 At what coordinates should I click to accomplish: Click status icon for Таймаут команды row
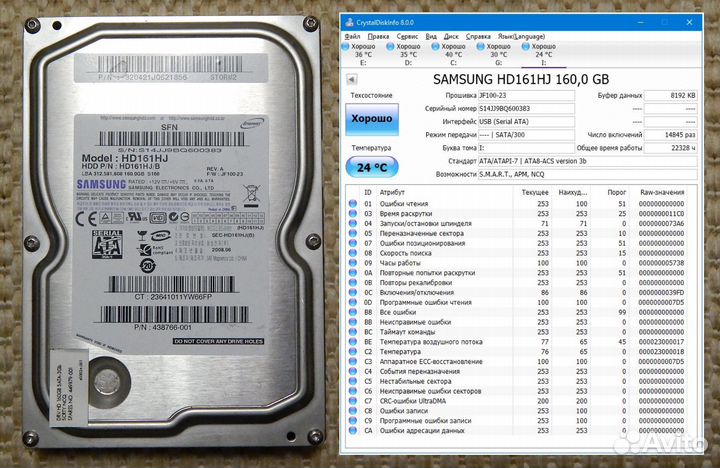point(353,332)
